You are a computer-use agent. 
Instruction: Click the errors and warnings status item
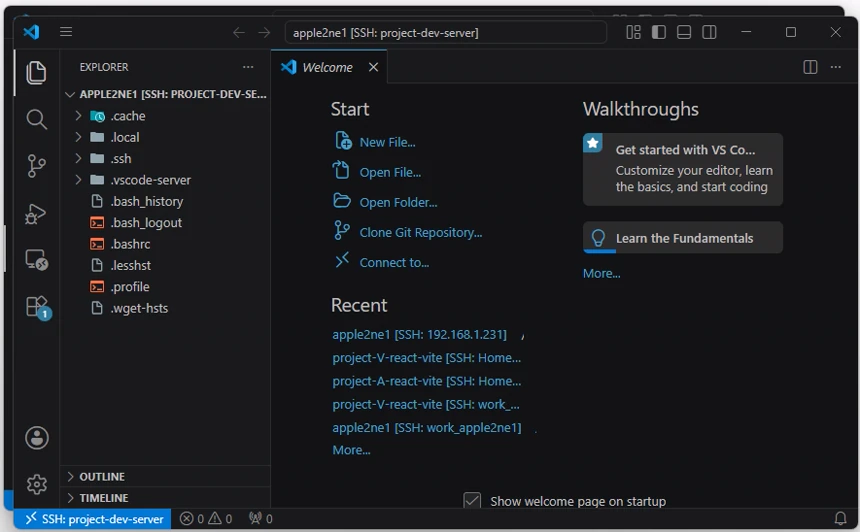(x=206, y=519)
